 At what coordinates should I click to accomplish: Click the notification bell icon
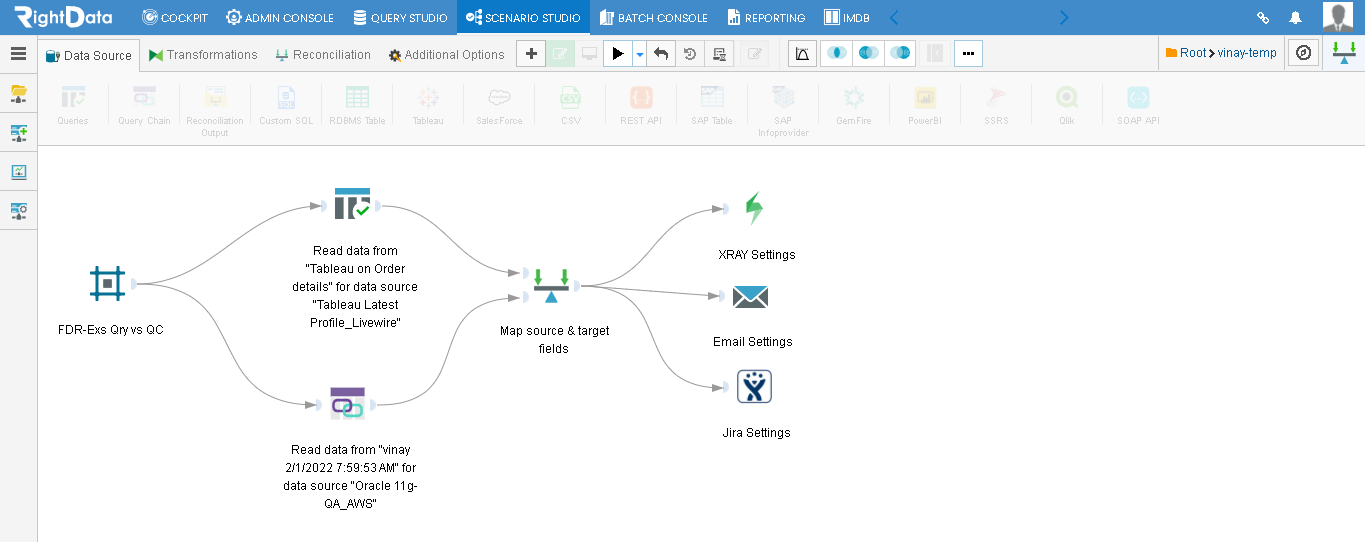point(1295,17)
